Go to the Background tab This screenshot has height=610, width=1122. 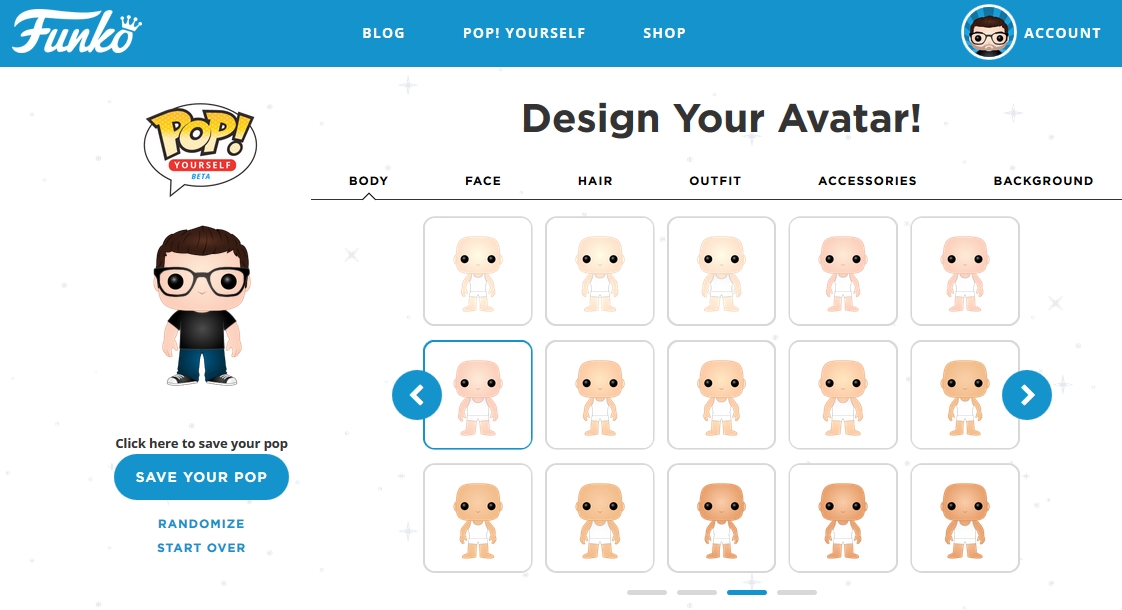coord(1043,181)
